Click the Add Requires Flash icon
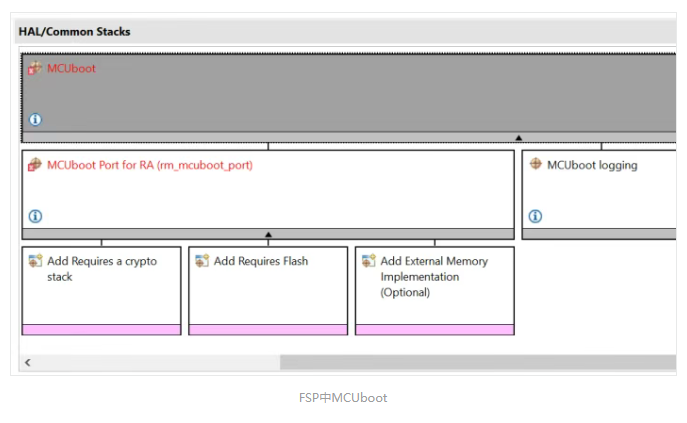Screen dimensions: 687x423 pos(202,260)
